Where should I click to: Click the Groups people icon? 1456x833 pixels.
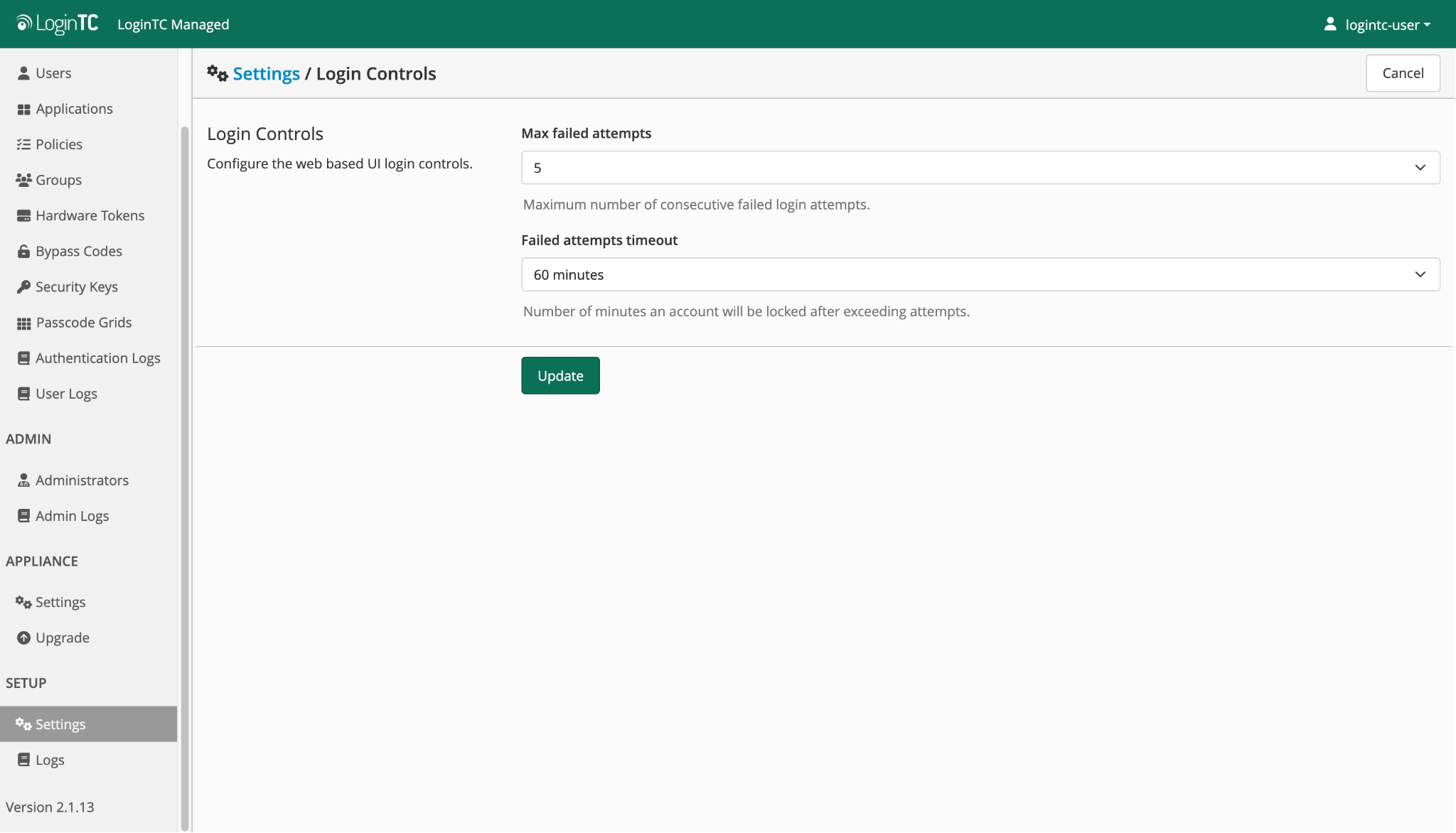[23, 180]
